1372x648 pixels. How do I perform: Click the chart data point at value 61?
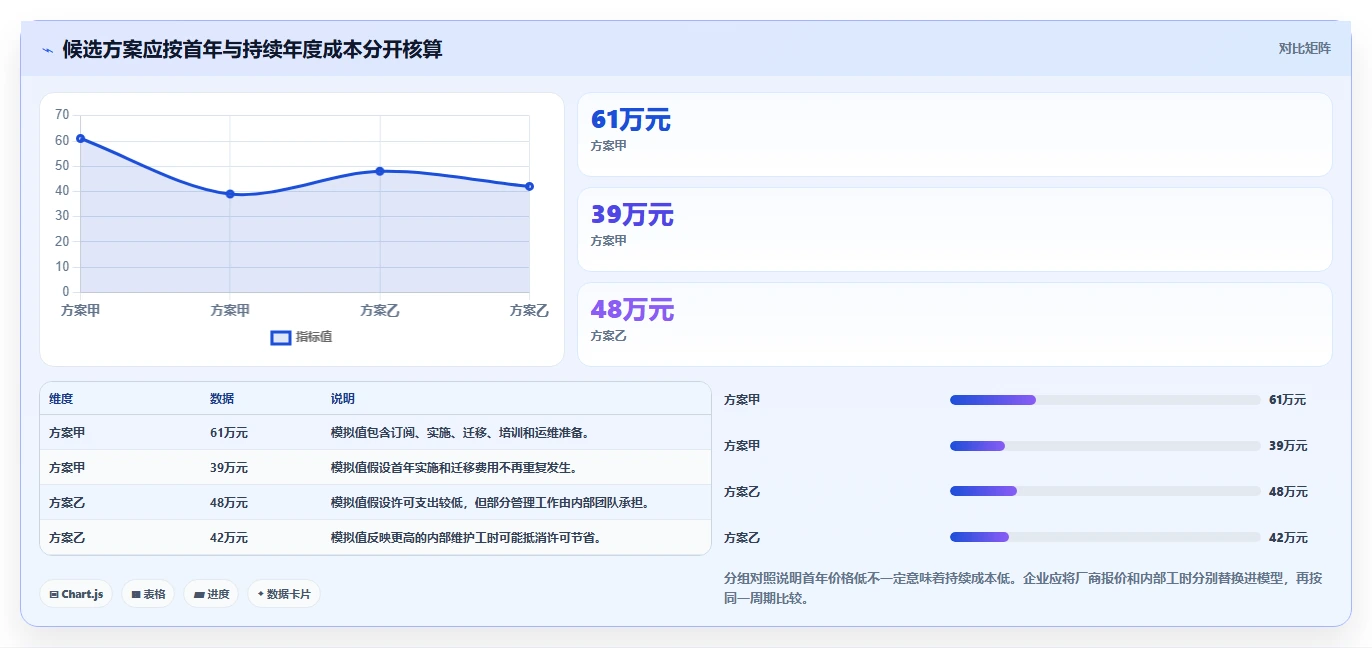coord(80,138)
